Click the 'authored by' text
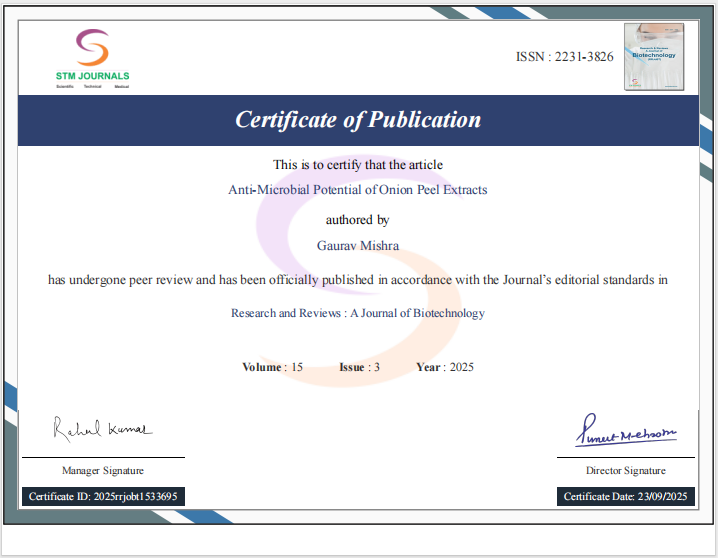 click(358, 219)
